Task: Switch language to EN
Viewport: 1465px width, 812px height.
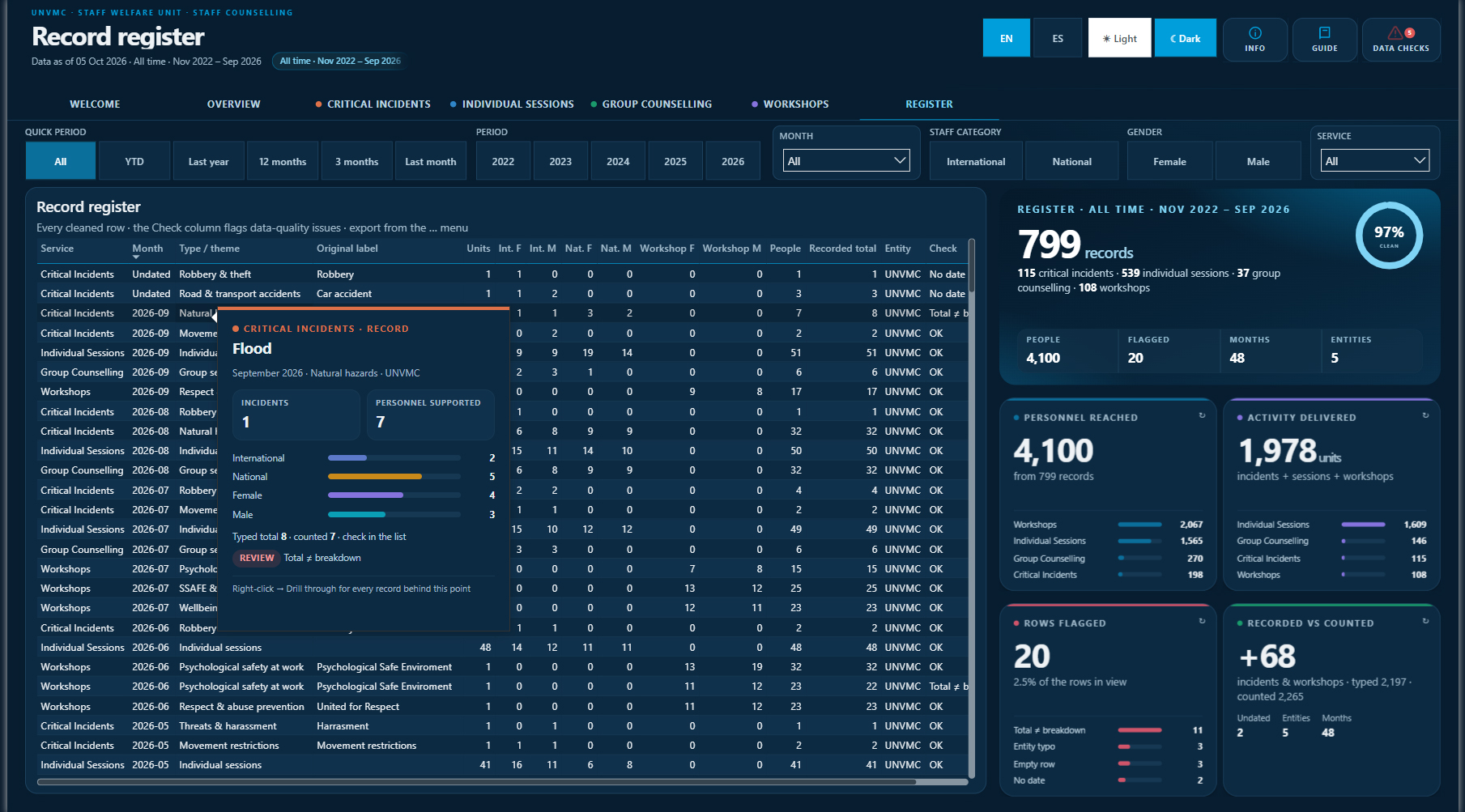Action: (1006, 38)
